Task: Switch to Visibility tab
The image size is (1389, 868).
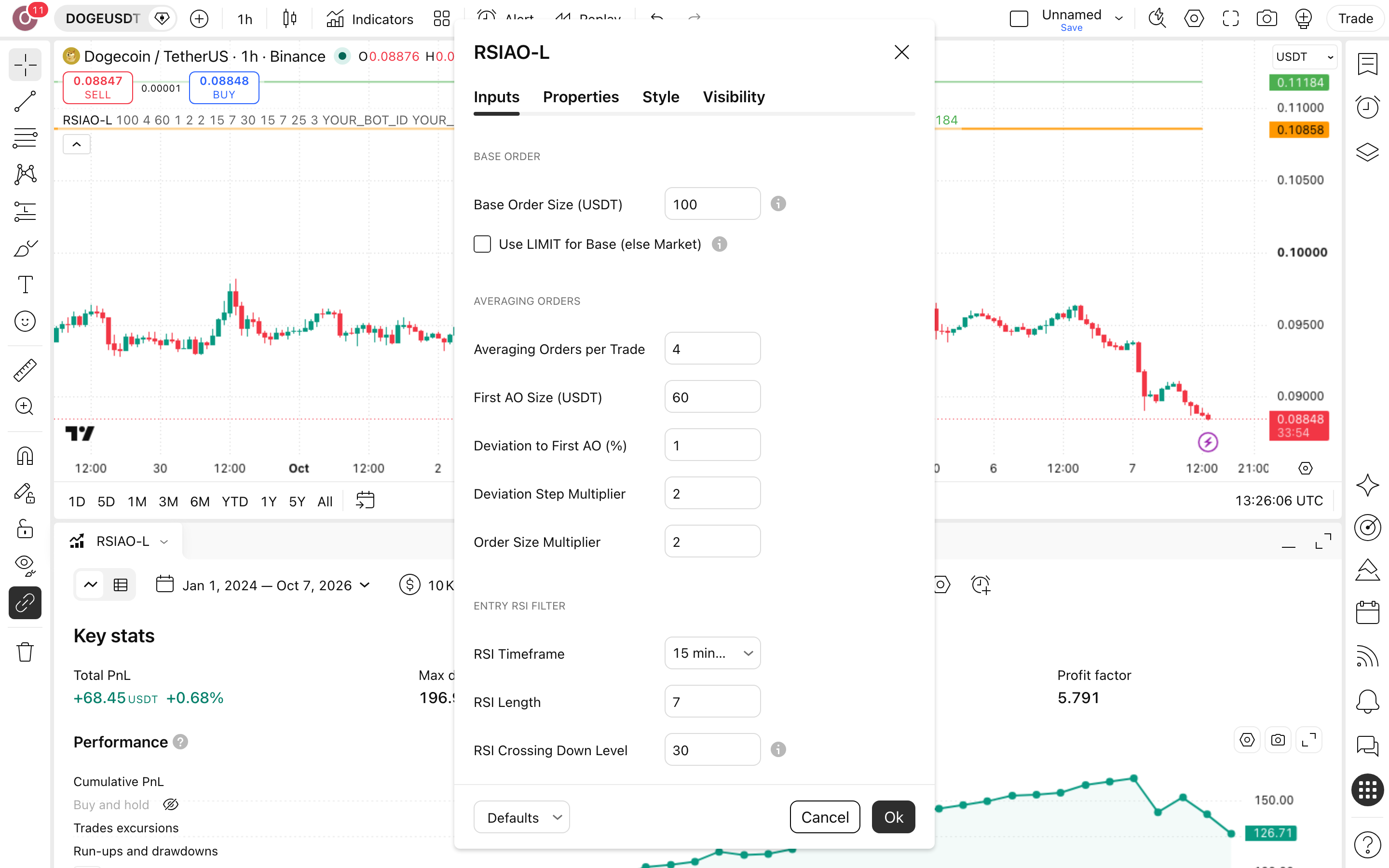Action: [734, 97]
